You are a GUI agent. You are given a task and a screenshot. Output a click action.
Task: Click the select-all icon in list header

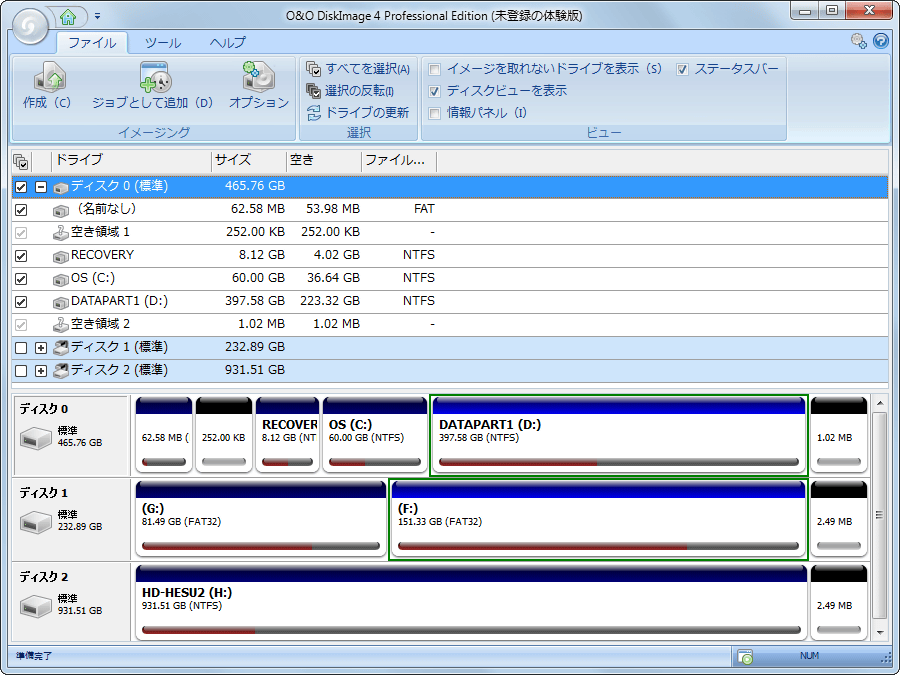21,162
